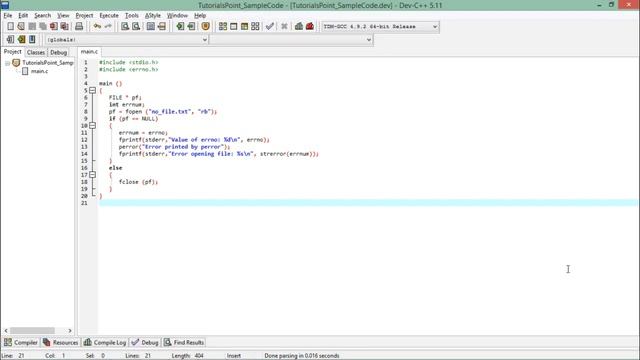Viewport: 640px width, 360px height.
Task: Click the Close All files toolbar icon
Action: (64, 27)
